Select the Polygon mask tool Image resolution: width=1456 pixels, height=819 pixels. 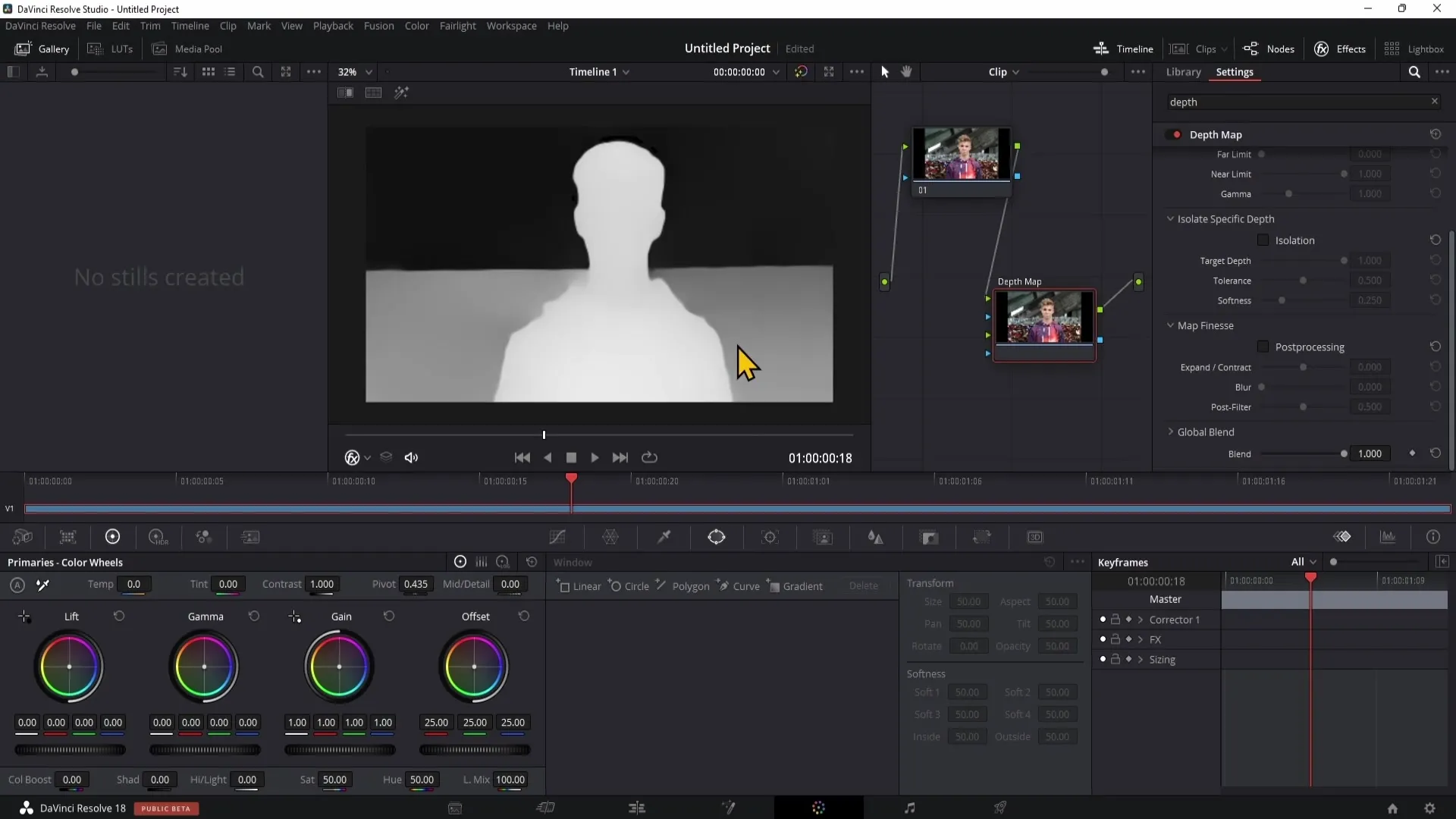pyautogui.click(x=690, y=585)
